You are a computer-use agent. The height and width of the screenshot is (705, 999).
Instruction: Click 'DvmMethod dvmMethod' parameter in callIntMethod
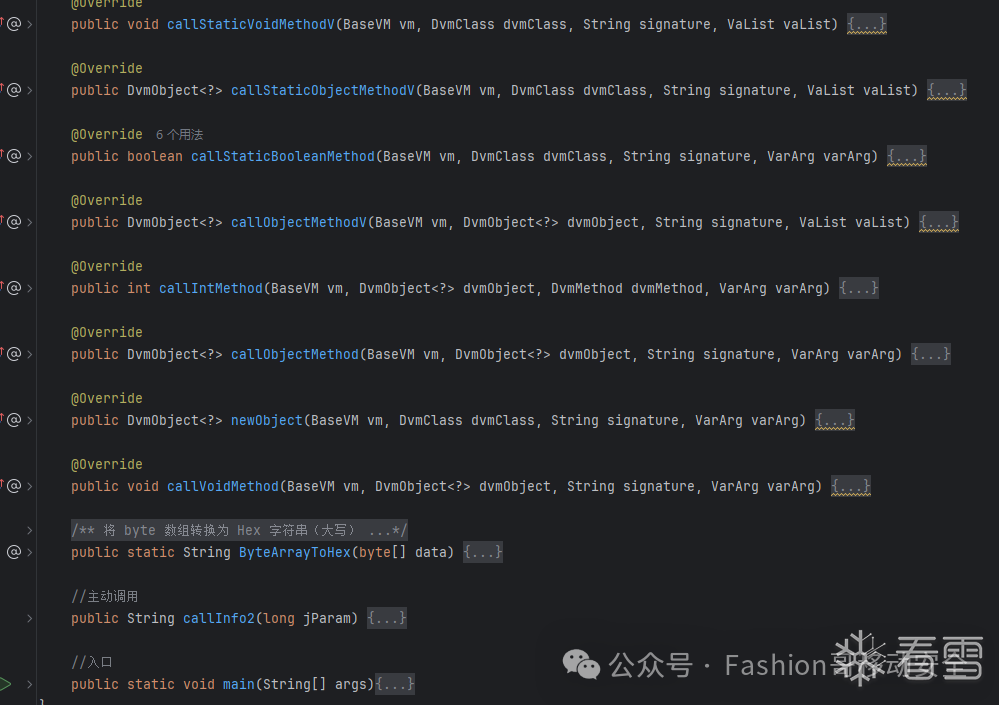[627, 288]
